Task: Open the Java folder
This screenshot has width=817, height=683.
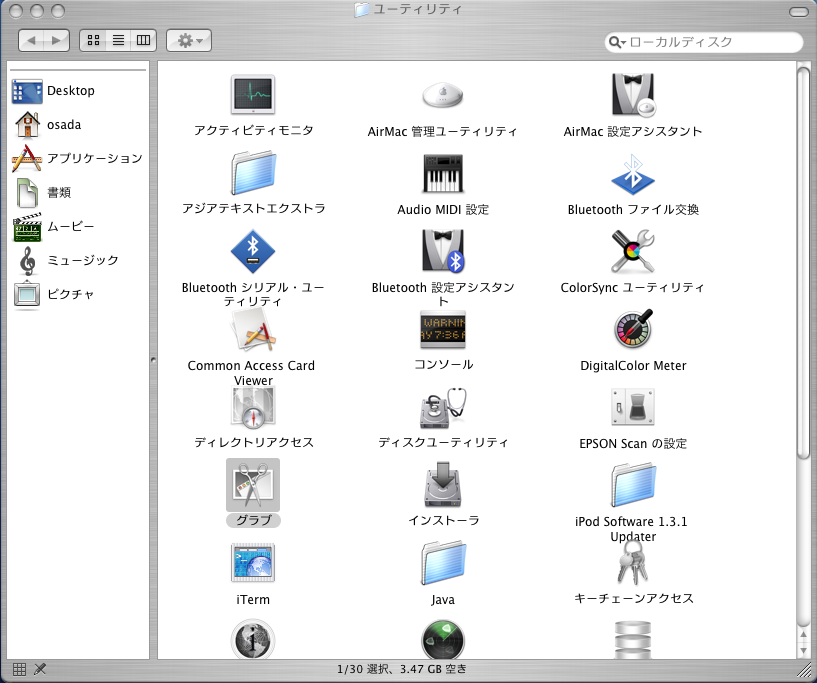Action: tap(442, 563)
